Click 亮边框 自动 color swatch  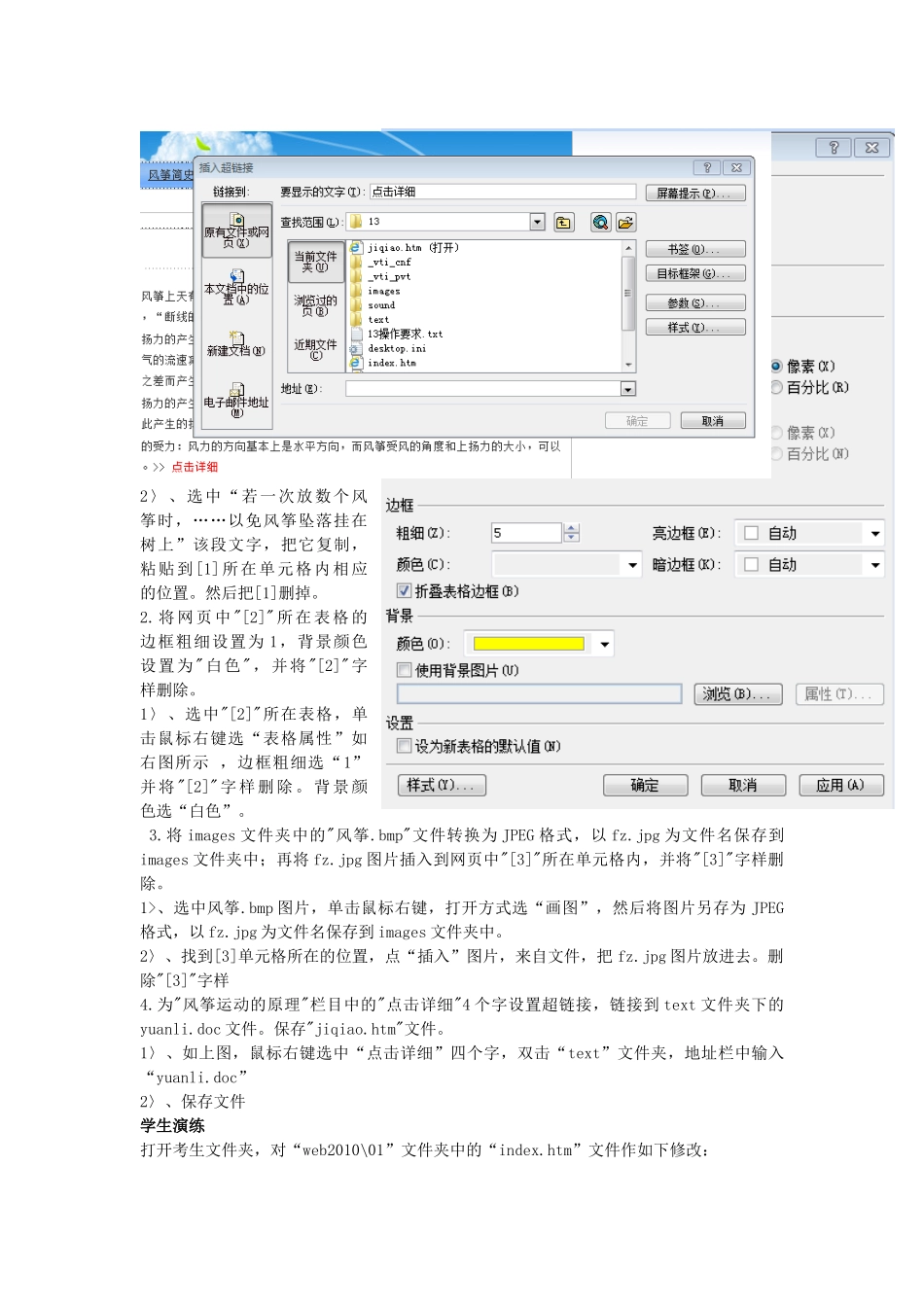(751, 533)
